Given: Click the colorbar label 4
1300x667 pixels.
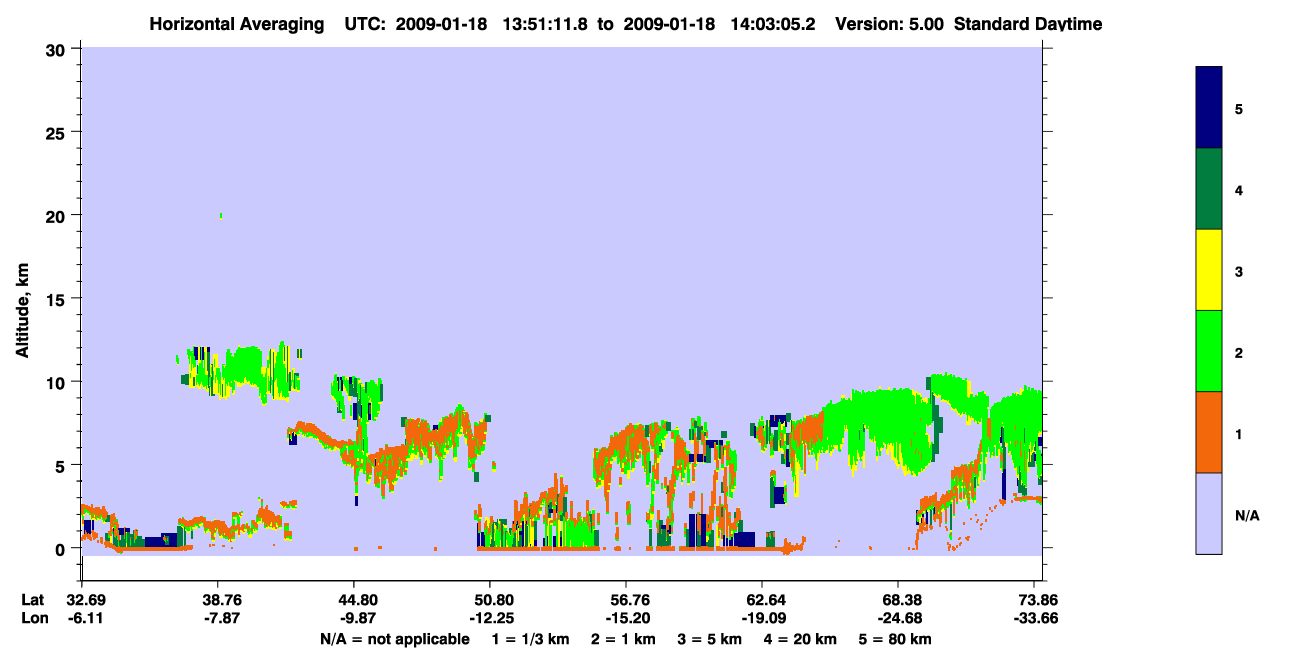Looking at the screenshot, I should [1239, 189].
